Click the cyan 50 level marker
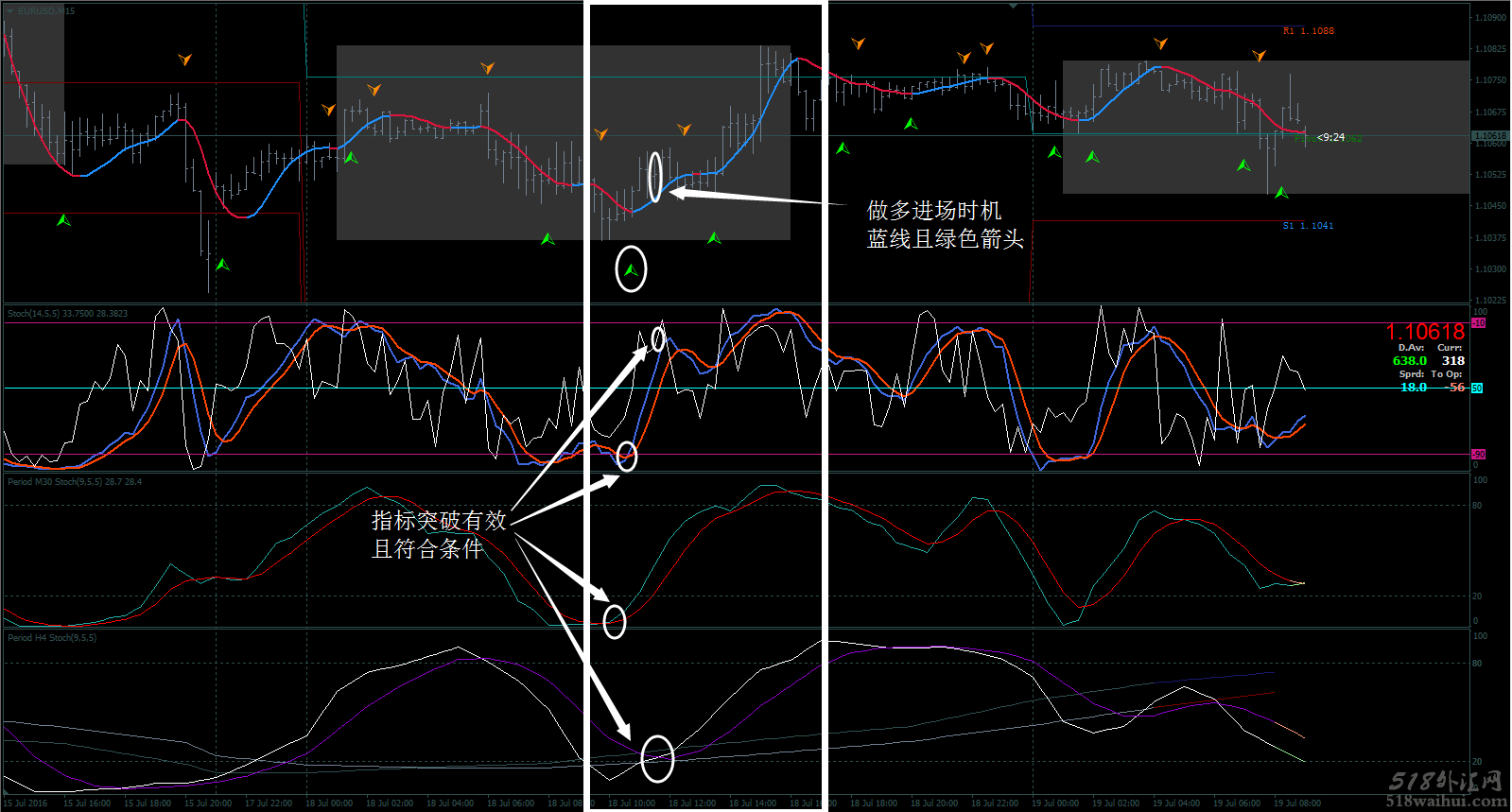This screenshot has width=1512, height=812. point(1477,389)
